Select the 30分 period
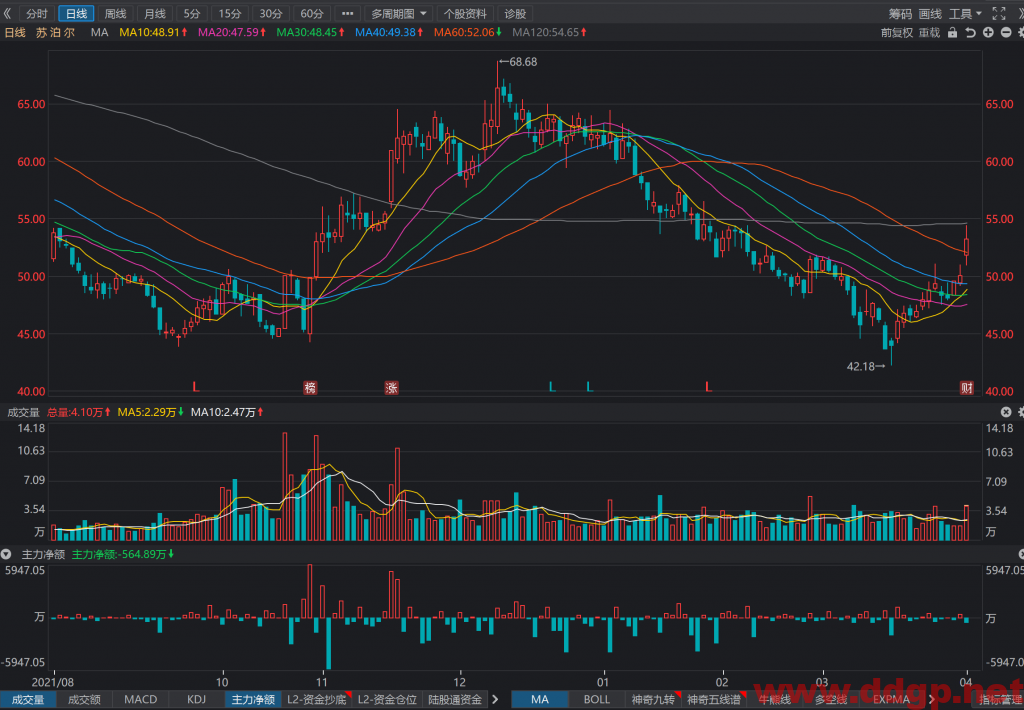This screenshot has width=1024, height=710. pyautogui.click(x=270, y=14)
